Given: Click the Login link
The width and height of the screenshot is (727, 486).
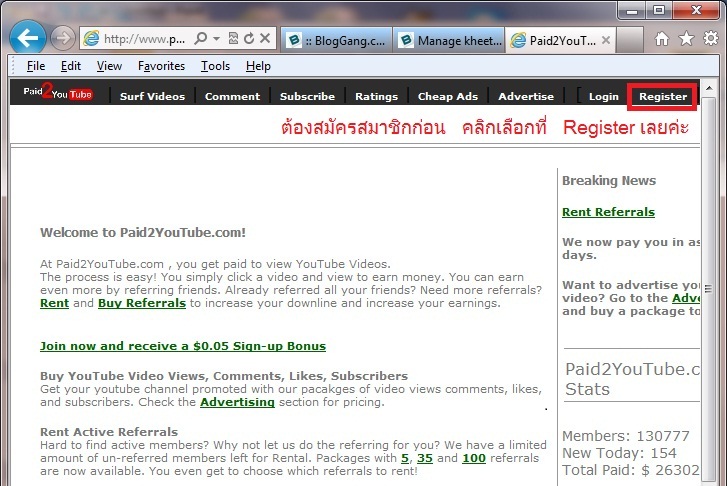Looking at the screenshot, I should (604, 96).
